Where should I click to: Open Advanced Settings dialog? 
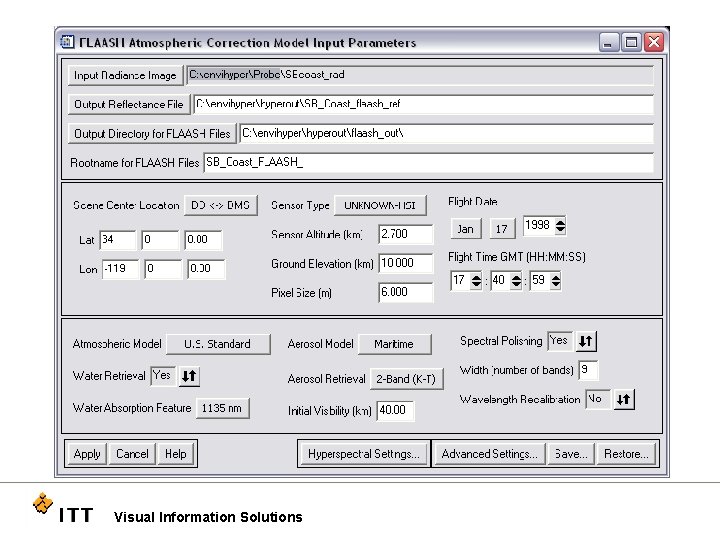coord(489,454)
